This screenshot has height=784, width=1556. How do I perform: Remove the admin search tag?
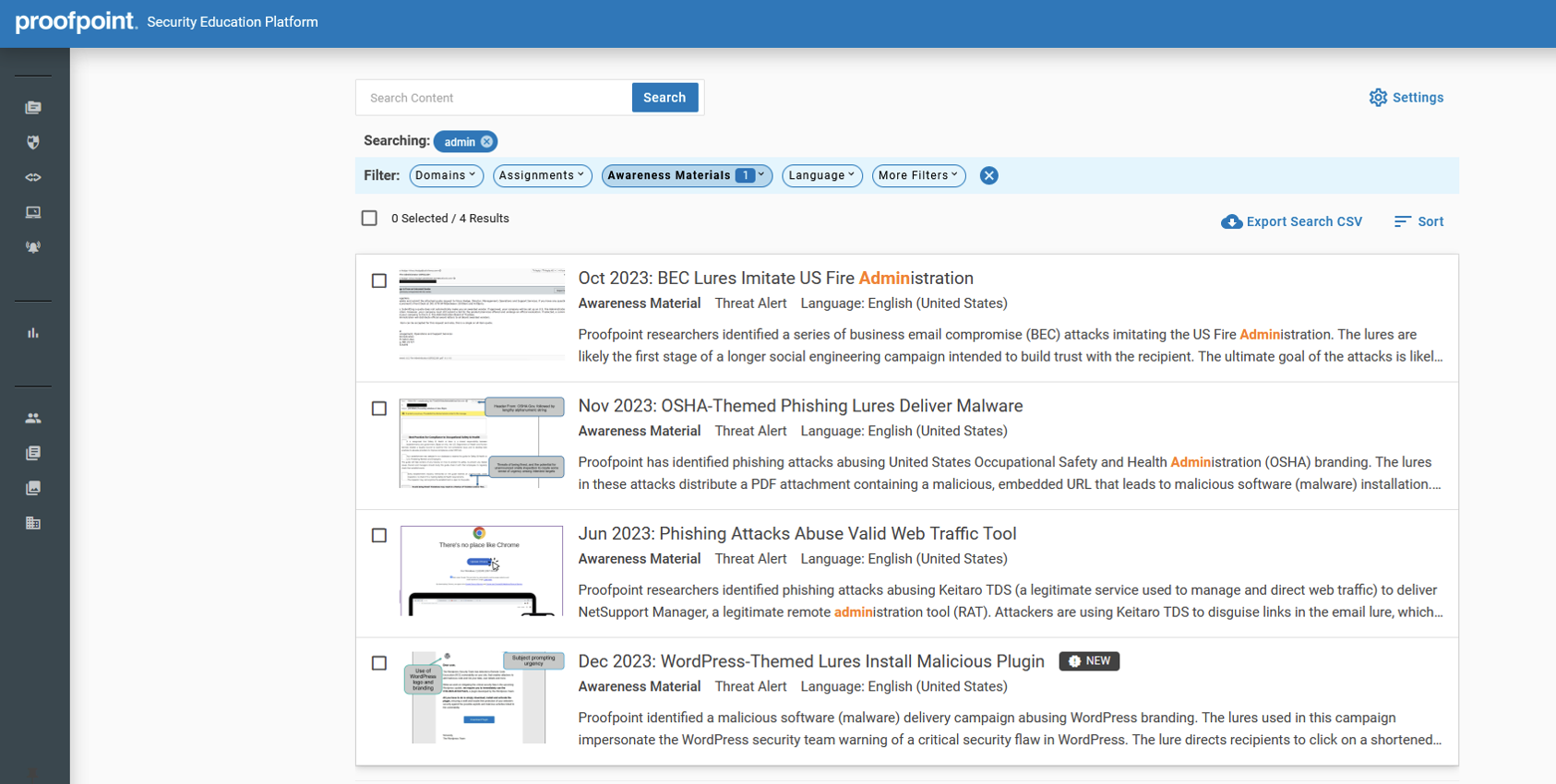pos(487,142)
